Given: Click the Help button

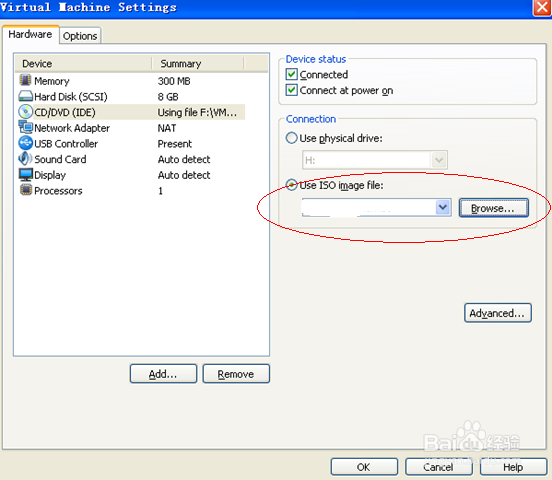Looking at the screenshot, I should 513,467.
